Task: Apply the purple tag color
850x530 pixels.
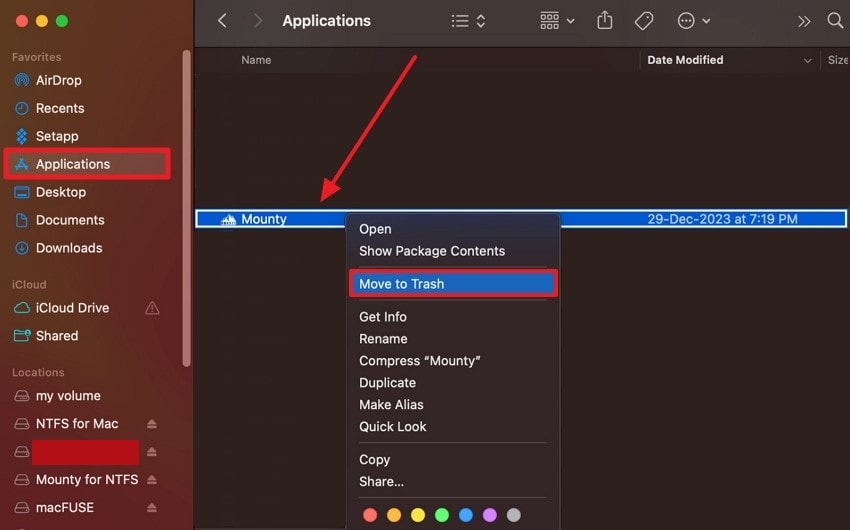Action: pos(490,515)
